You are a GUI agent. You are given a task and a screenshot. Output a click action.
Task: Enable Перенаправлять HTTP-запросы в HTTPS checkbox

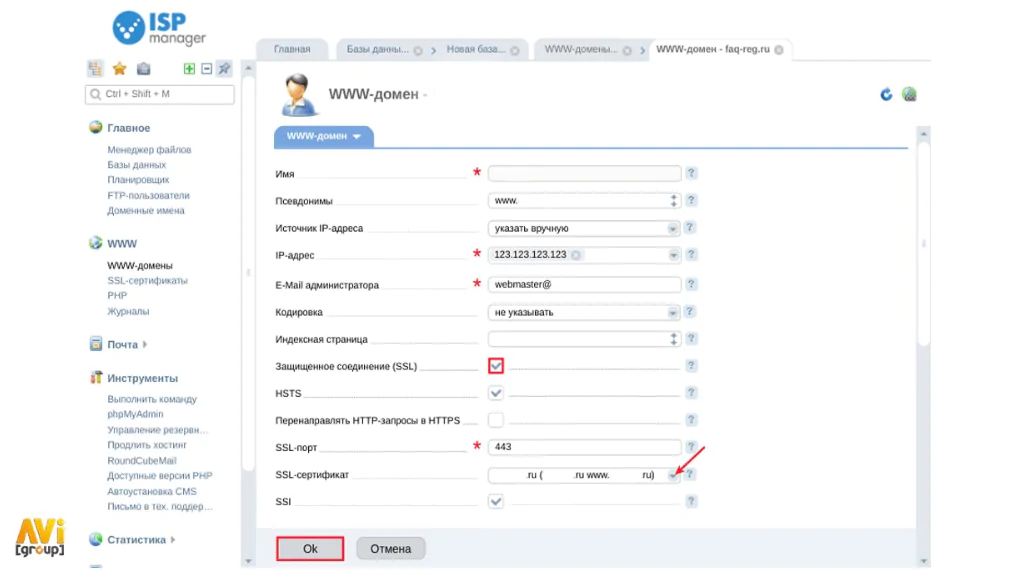[496, 420]
